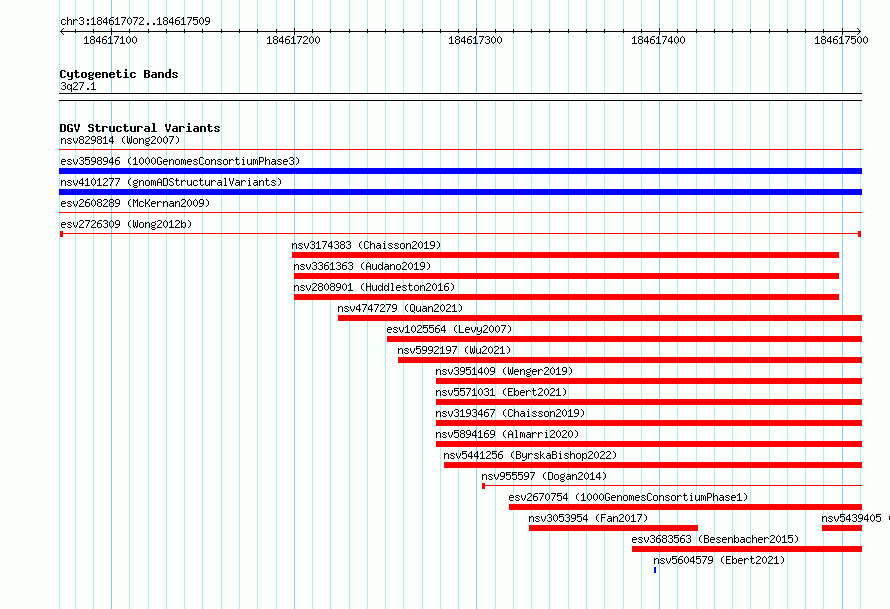Click nsv955597 (Dogan2014) variant label
Viewport: 890px width, 609px height.
coord(544,476)
